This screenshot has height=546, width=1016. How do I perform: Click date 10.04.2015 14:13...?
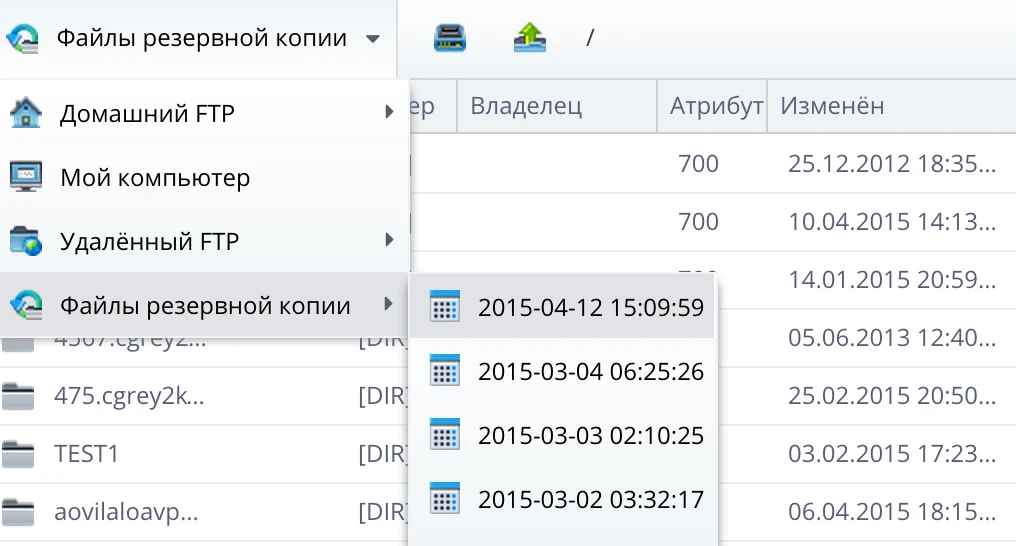coord(892,222)
